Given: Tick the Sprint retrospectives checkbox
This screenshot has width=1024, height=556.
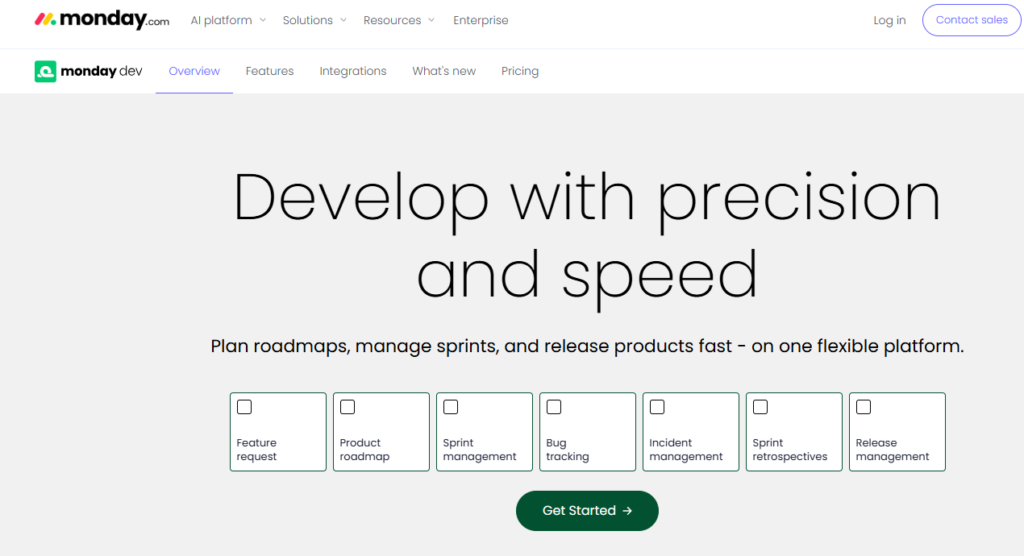Looking at the screenshot, I should 760,407.
